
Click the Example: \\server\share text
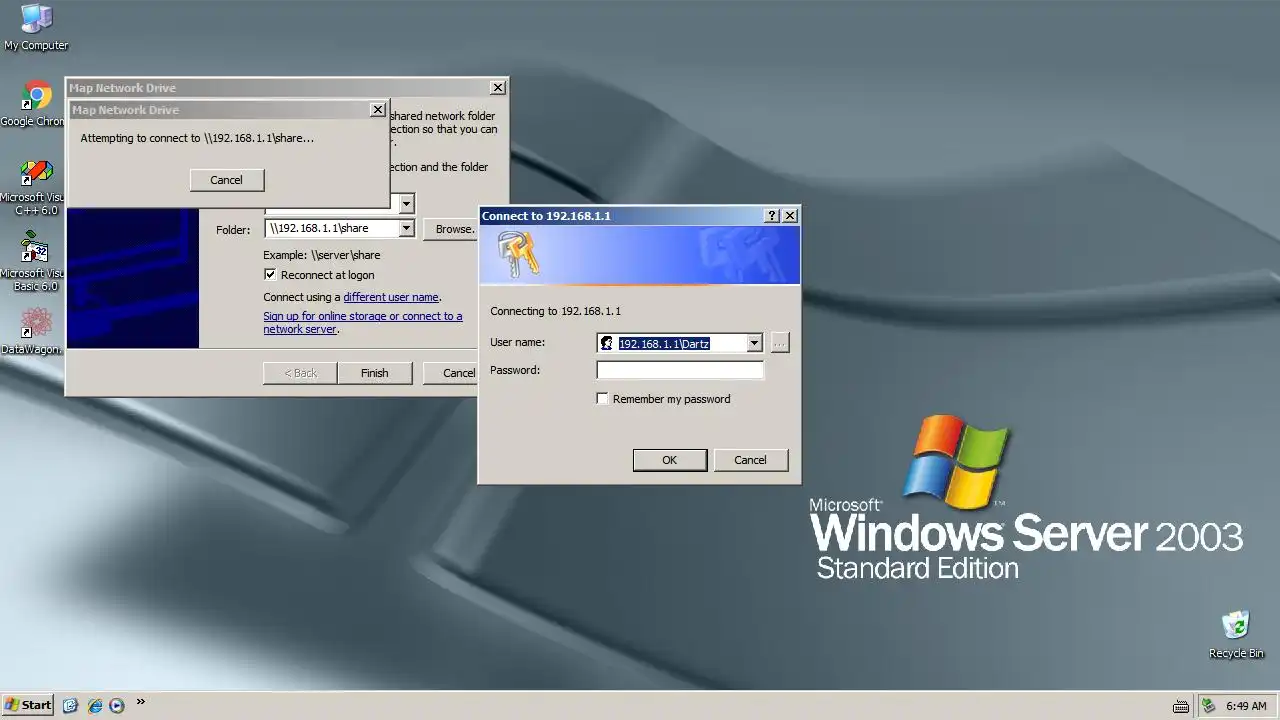(322, 255)
